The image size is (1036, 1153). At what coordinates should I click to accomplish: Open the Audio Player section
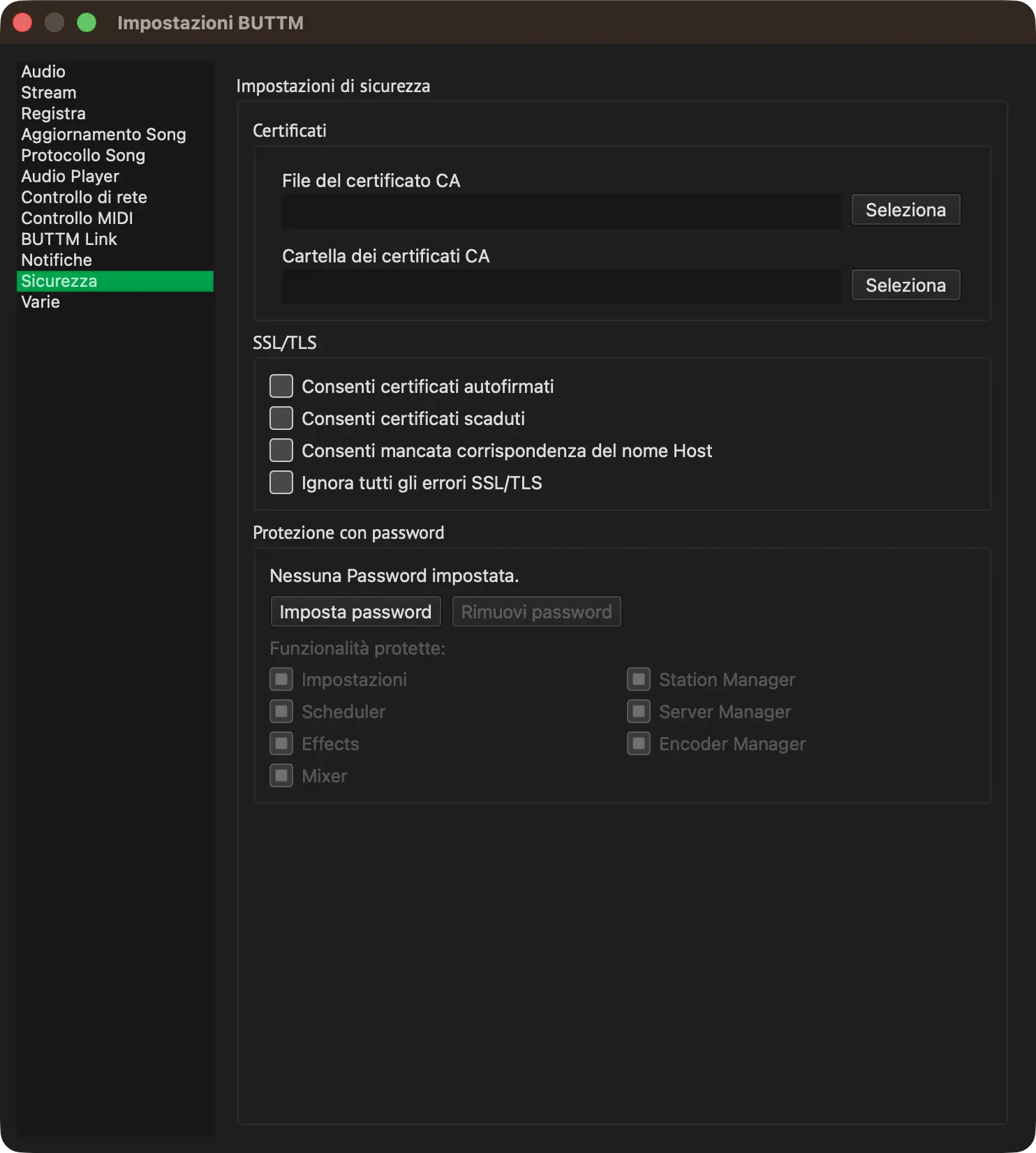point(114,176)
